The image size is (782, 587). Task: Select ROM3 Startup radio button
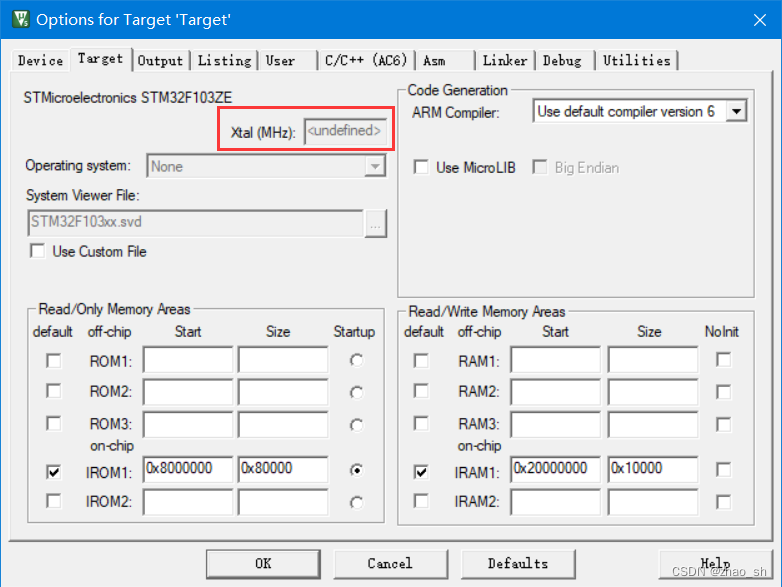point(357,425)
